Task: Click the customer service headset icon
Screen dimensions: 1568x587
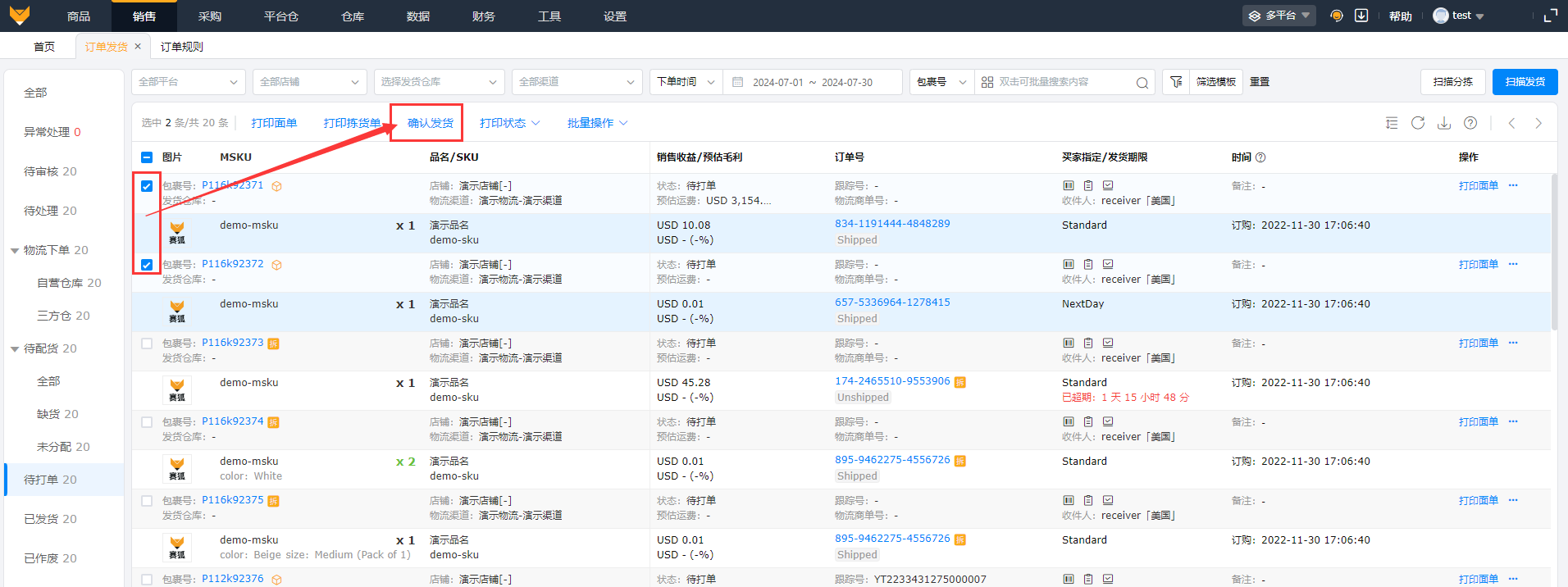Action: click(x=1337, y=16)
